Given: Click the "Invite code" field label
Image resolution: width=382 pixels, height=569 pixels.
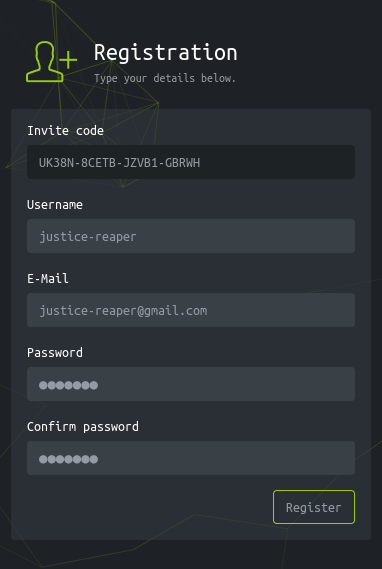Looking at the screenshot, I should tap(65, 131).
